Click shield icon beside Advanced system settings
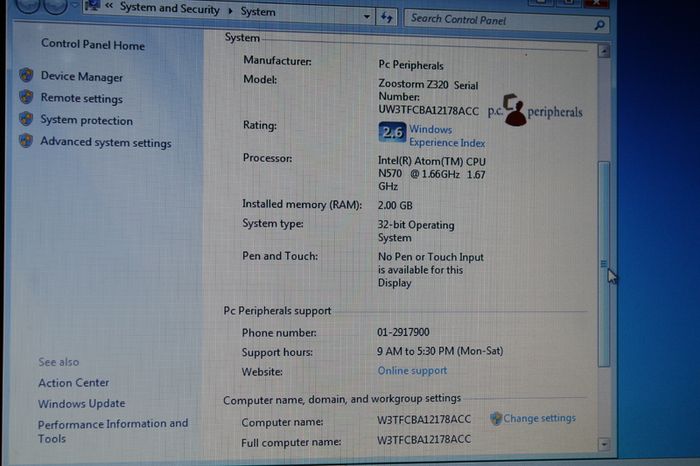 [x=26, y=140]
